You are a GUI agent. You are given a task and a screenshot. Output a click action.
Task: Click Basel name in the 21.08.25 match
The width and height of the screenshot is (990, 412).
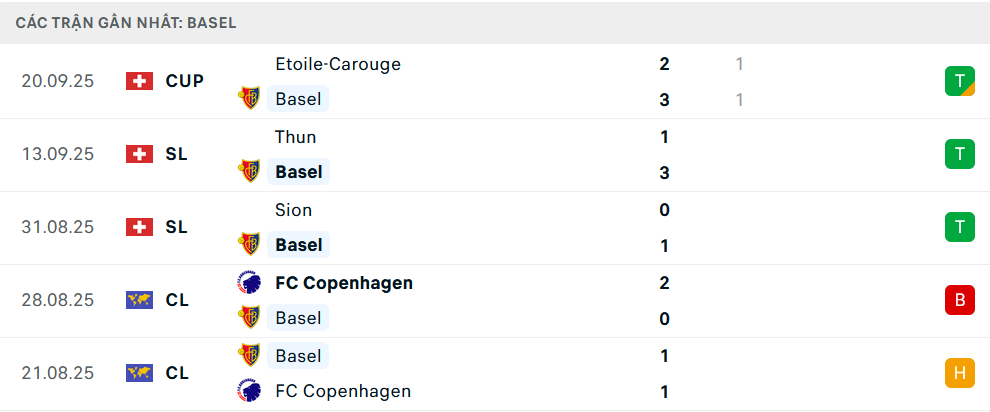tap(298, 355)
